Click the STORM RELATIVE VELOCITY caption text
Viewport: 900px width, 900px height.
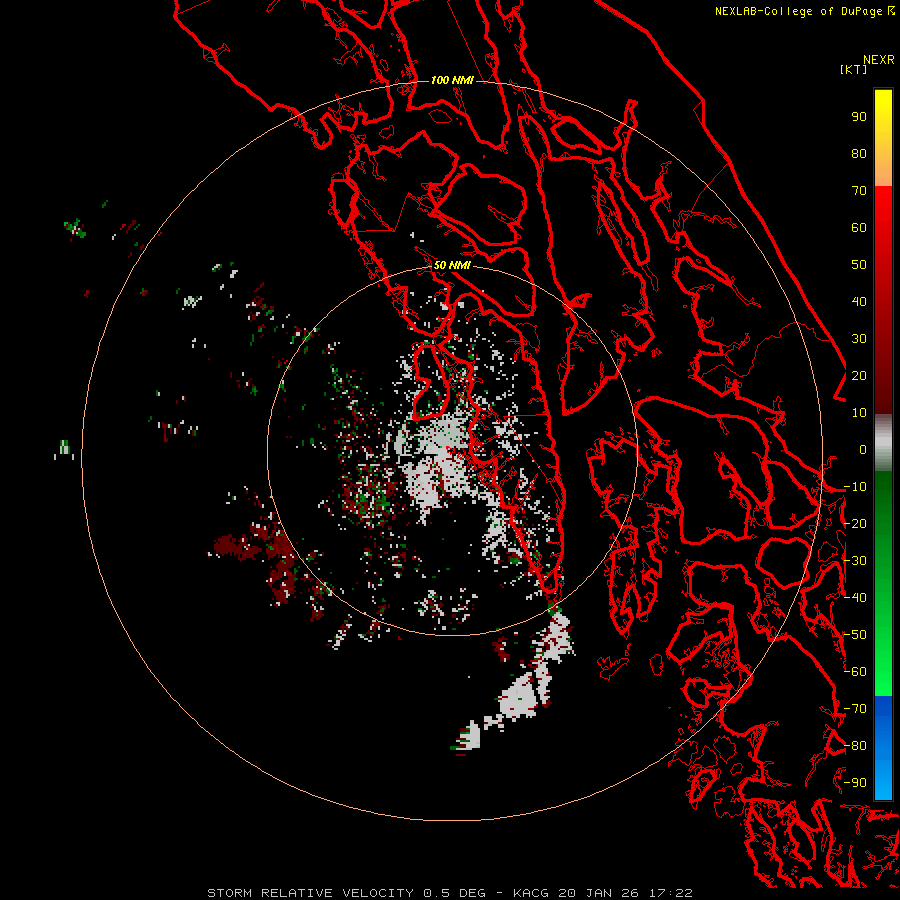coord(310,893)
